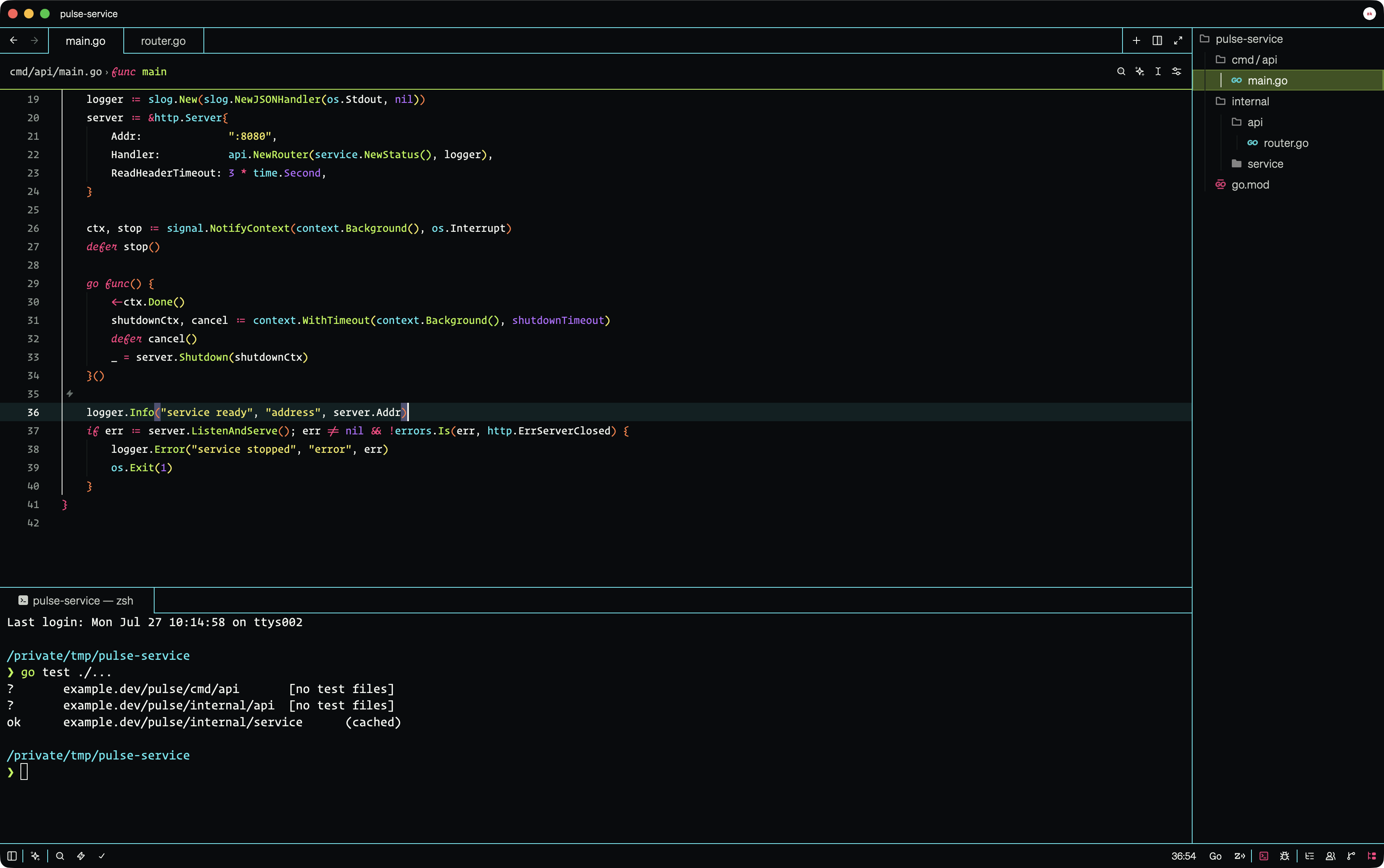Click the 'func main' breadcrumb

click(139, 72)
